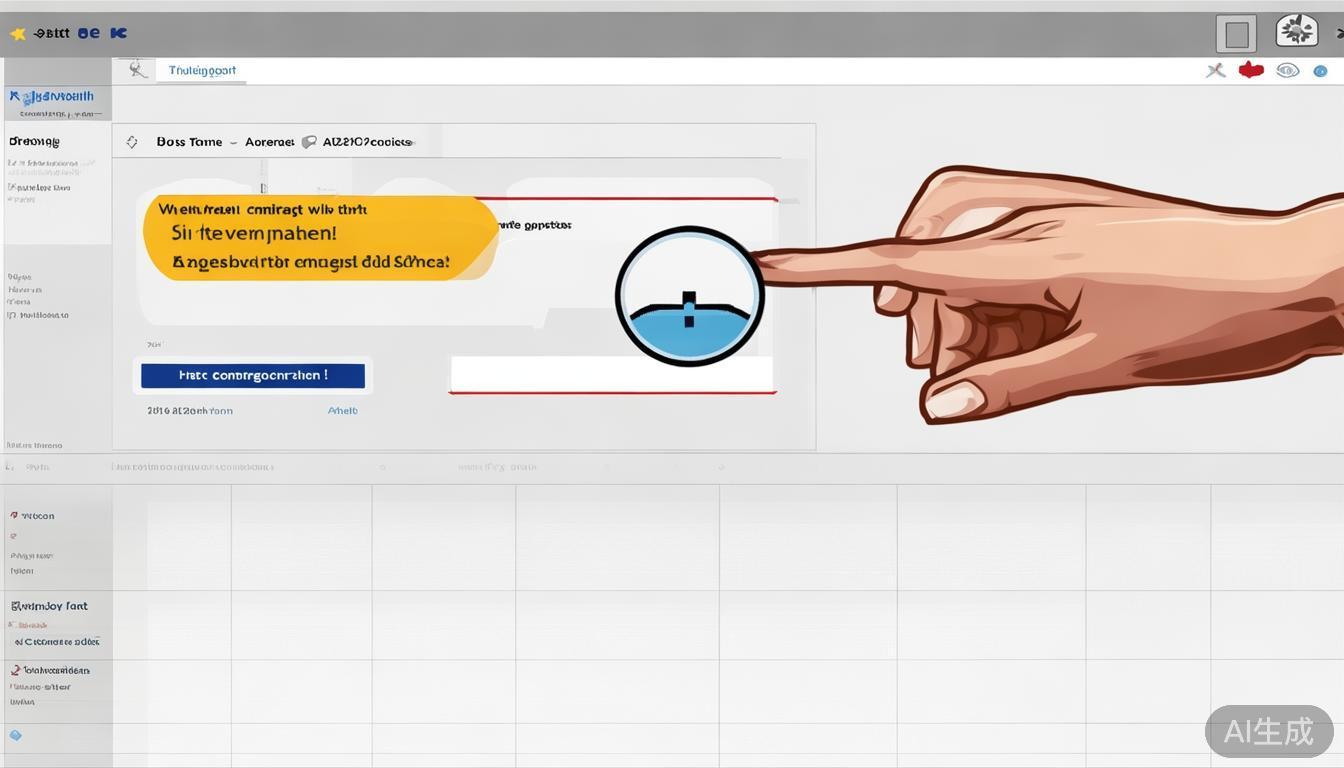Click the crossed tools icon in toolbar
Image resolution: width=1344 pixels, height=768 pixels.
(1215, 70)
